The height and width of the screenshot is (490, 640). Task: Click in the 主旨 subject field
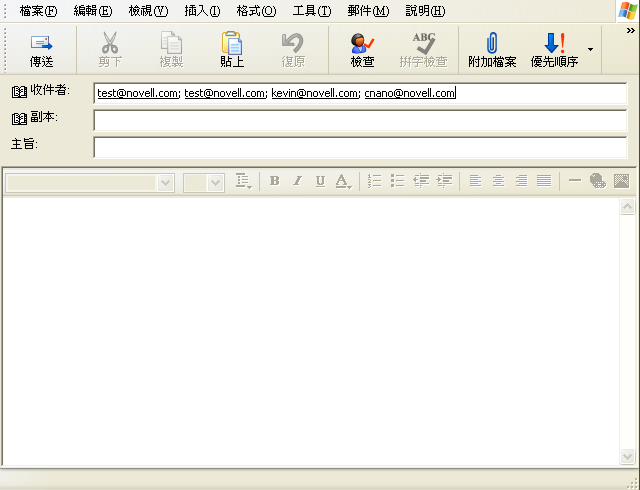tap(360, 147)
